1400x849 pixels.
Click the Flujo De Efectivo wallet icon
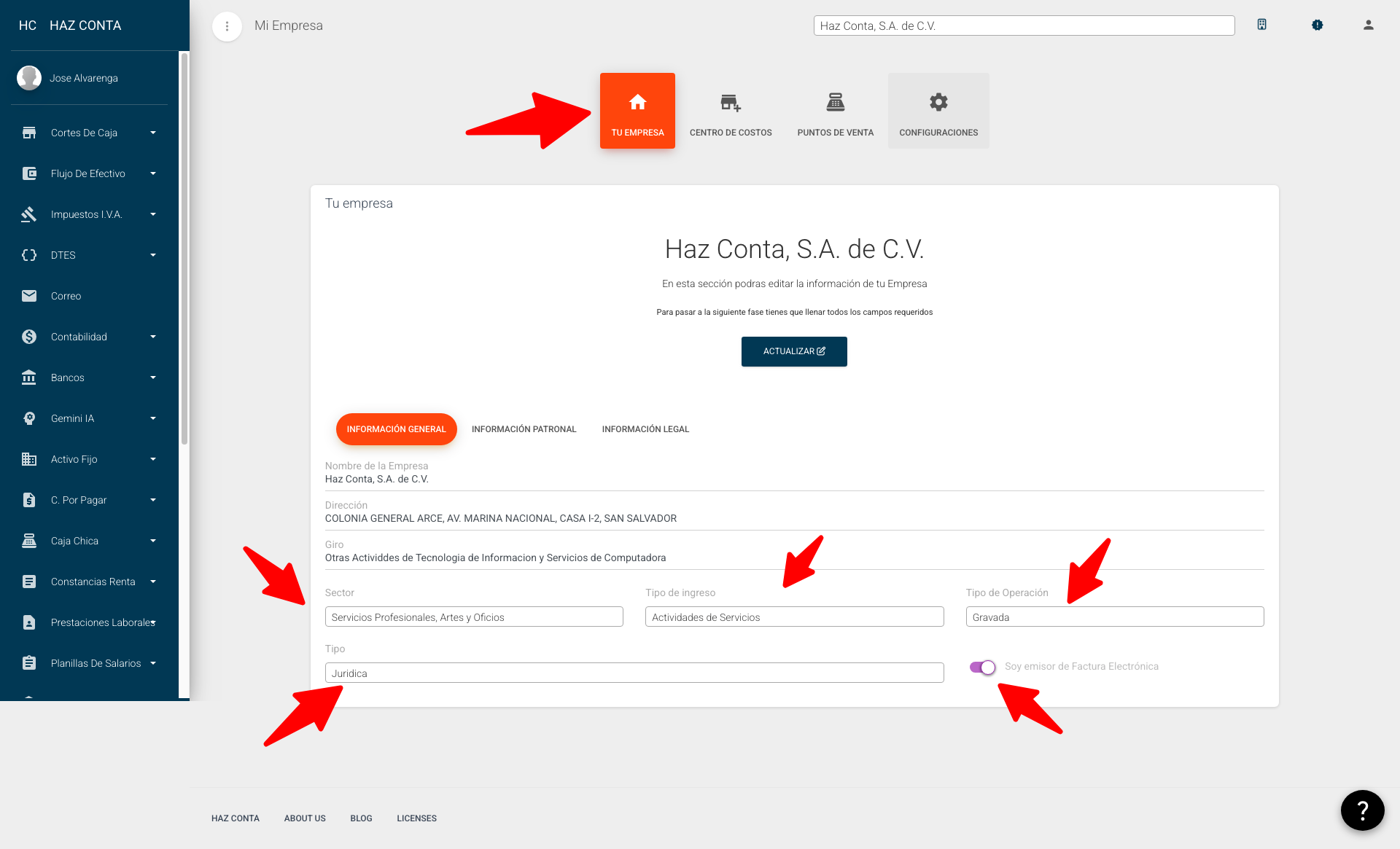pyautogui.click(x=29, y=173)
